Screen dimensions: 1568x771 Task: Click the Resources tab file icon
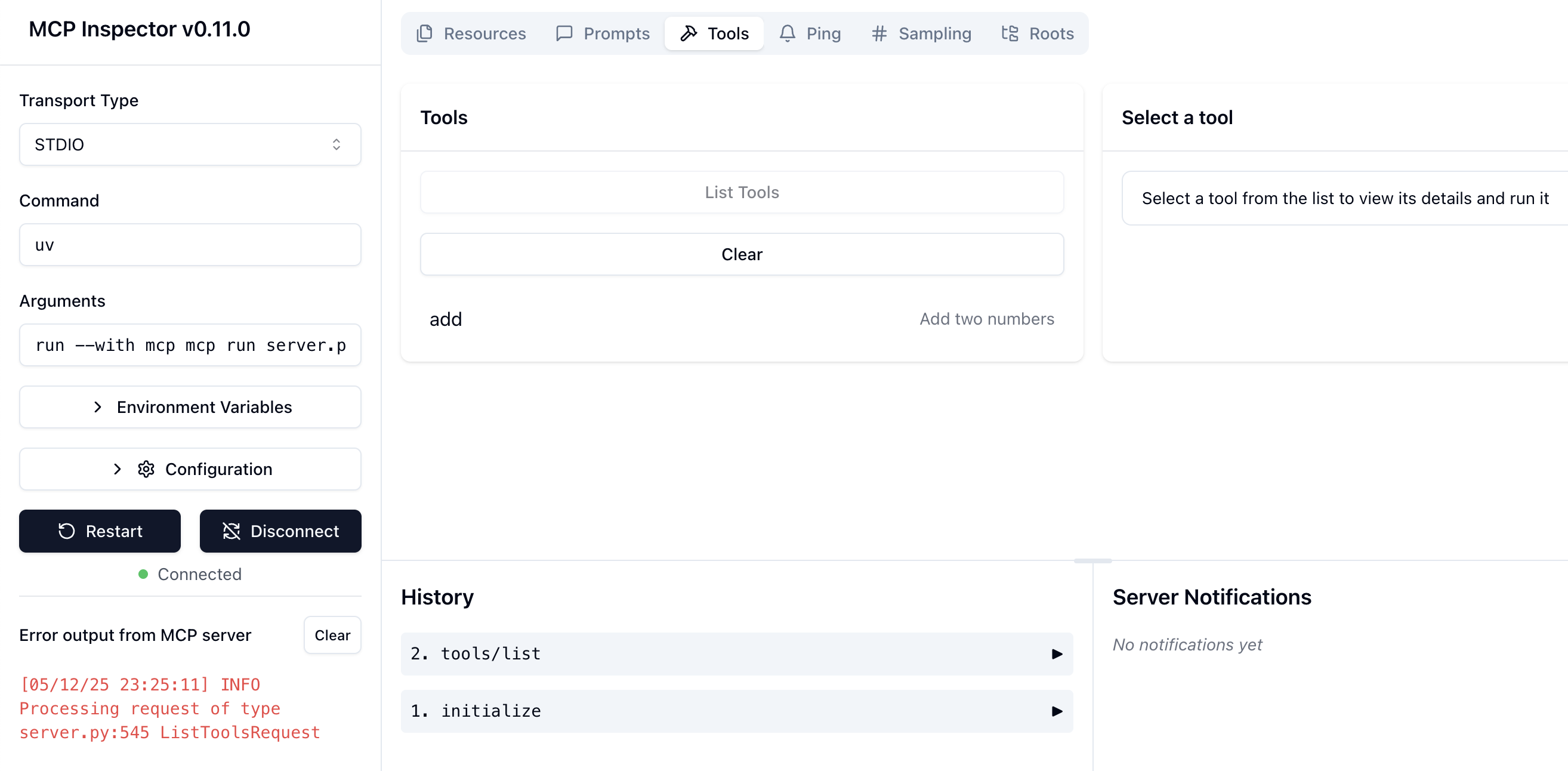click(424, 33)
